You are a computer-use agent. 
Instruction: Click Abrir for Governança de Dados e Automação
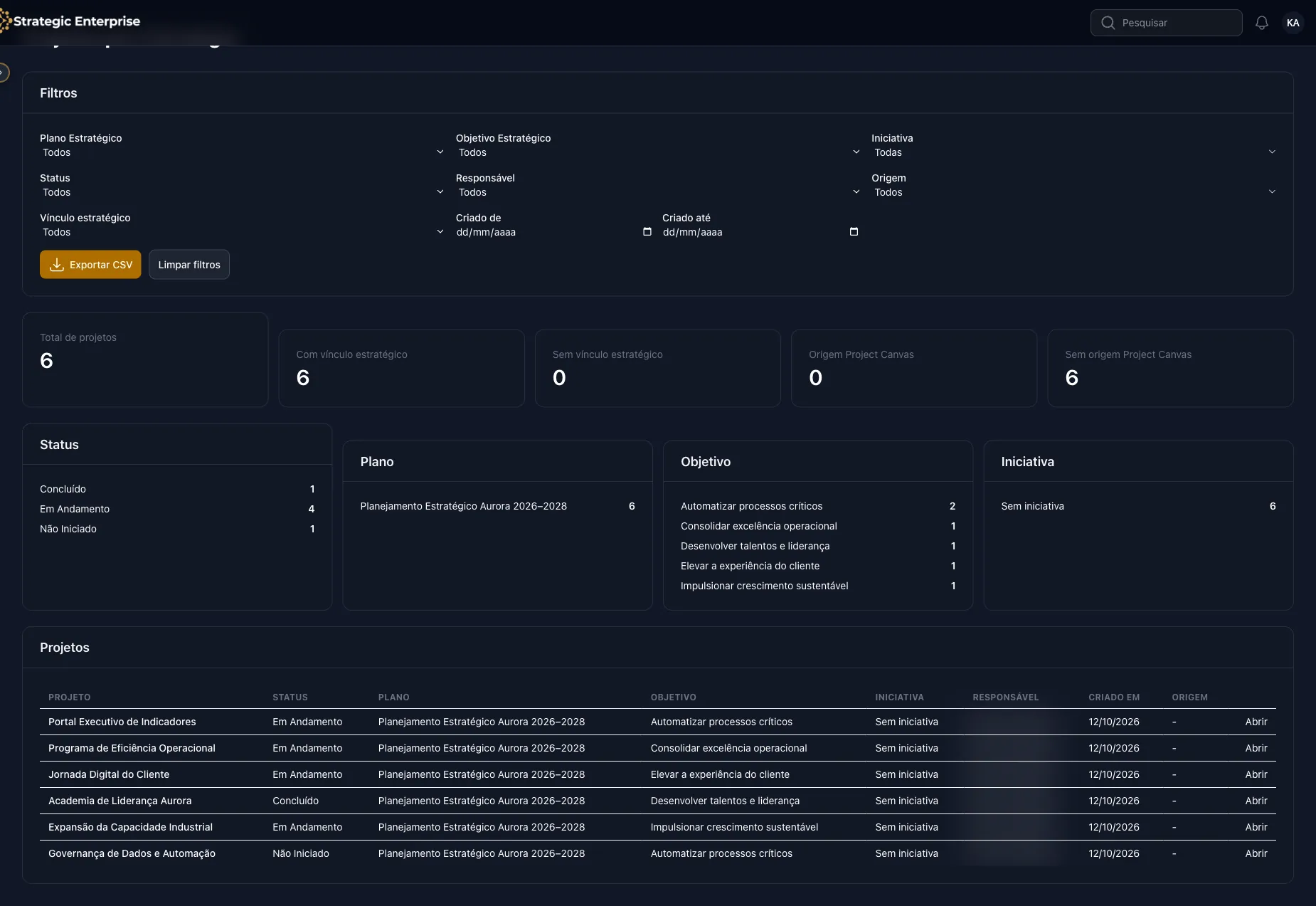[1256, 853]
